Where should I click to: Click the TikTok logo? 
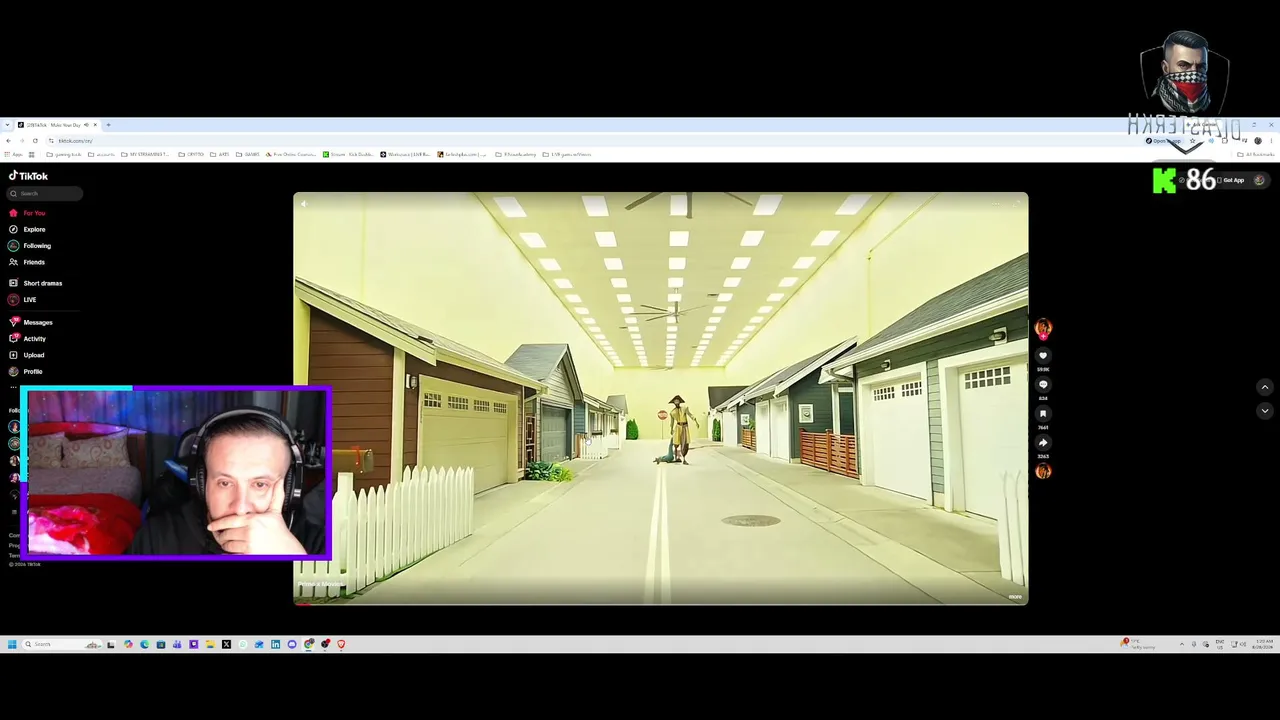pyautogui.click(x=29, y=176)
